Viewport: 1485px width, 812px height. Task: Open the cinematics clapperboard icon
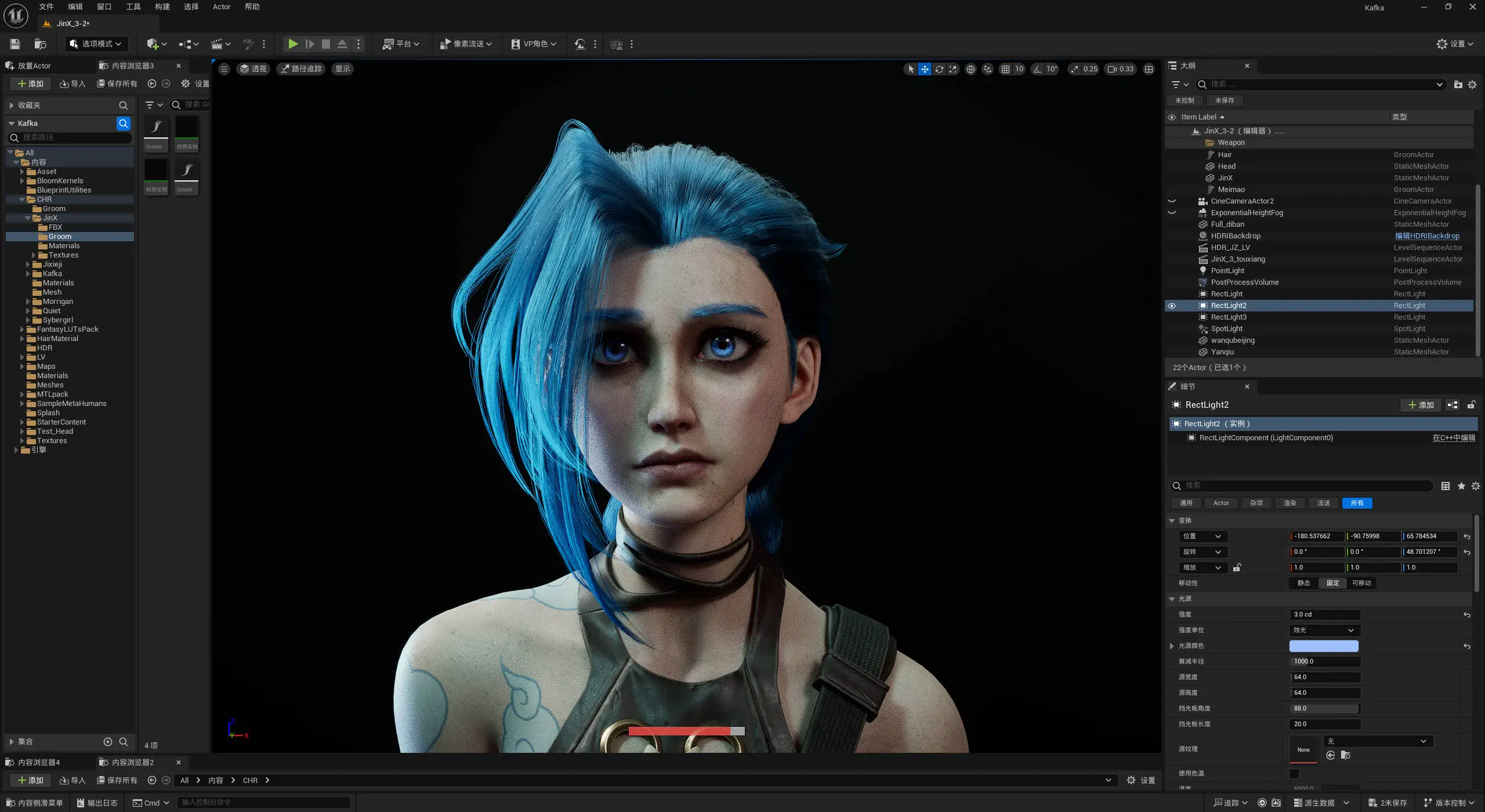[220, 44]
